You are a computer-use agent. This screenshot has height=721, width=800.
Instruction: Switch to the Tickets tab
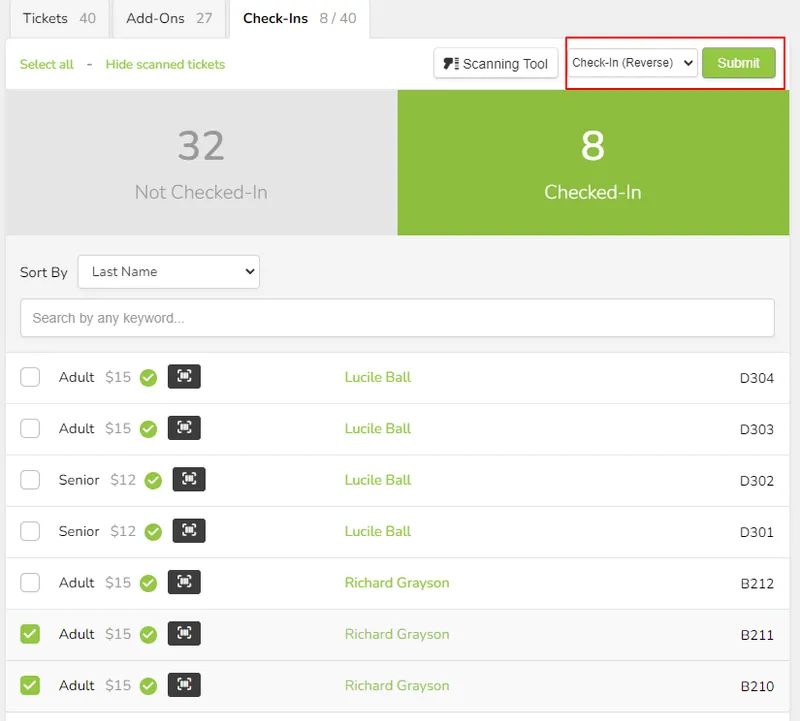click(x=58, y=18)
